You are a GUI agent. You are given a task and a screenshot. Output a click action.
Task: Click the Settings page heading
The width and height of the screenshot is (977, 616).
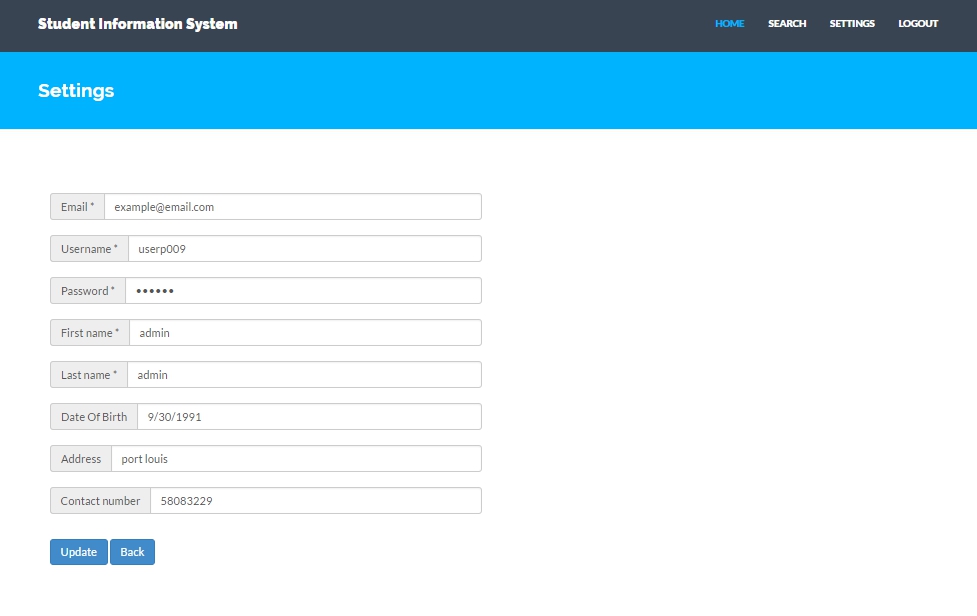pos(76,91)
